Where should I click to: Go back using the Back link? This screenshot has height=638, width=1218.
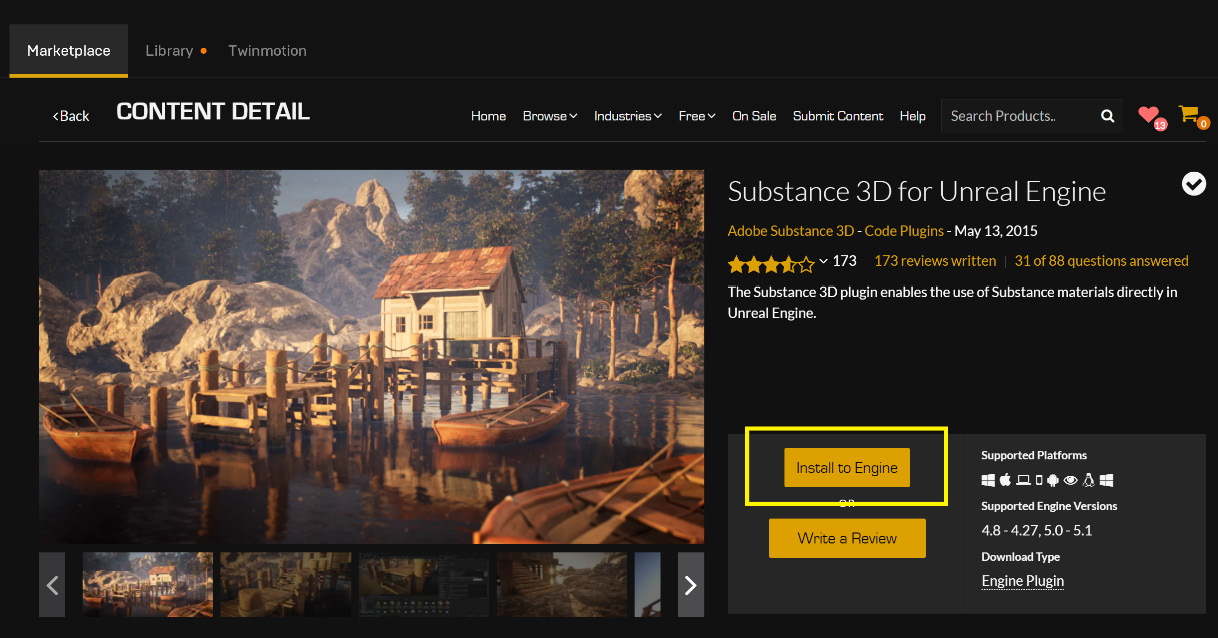[71, 116]
